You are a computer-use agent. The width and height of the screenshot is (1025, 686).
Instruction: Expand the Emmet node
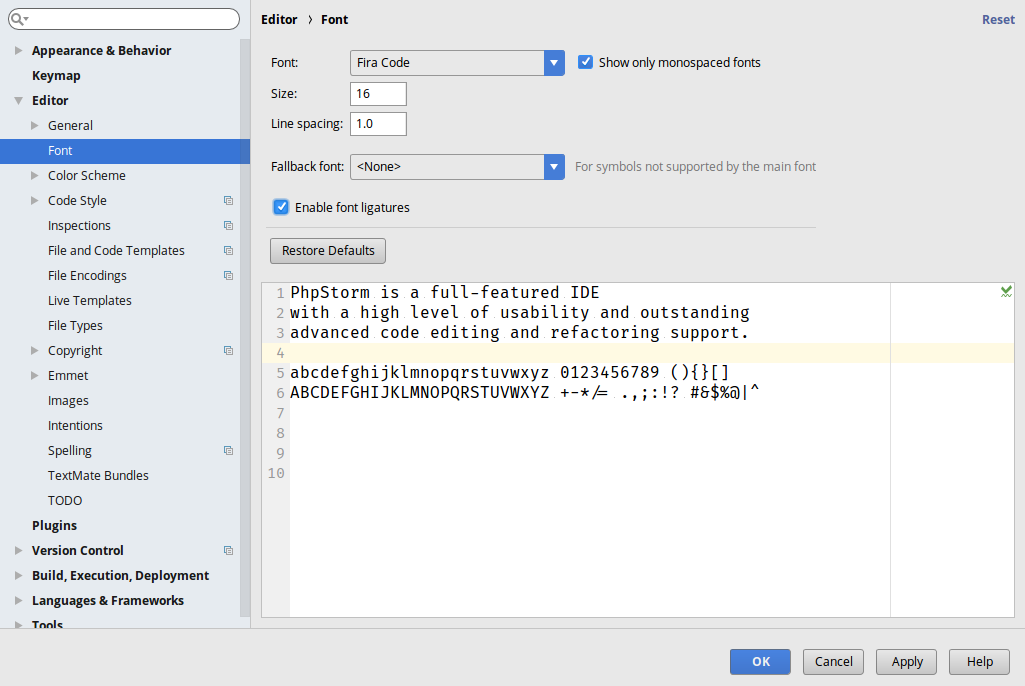(35, 375)
